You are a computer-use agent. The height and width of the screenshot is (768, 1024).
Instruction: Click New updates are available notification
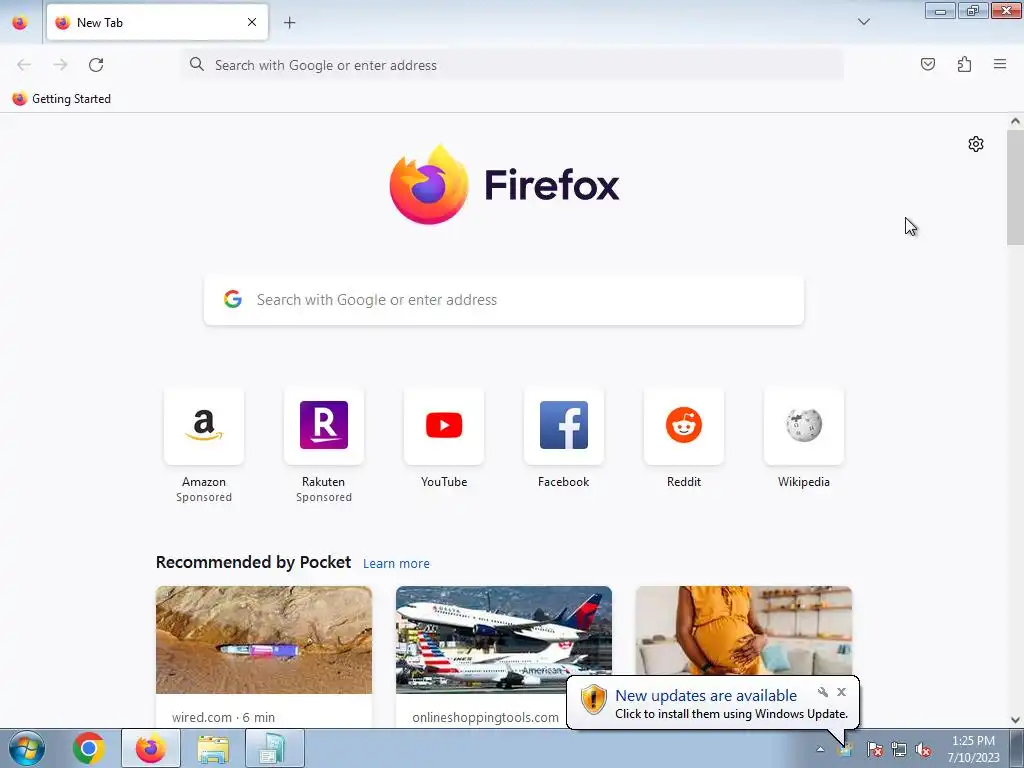click(x=706, y=696)
